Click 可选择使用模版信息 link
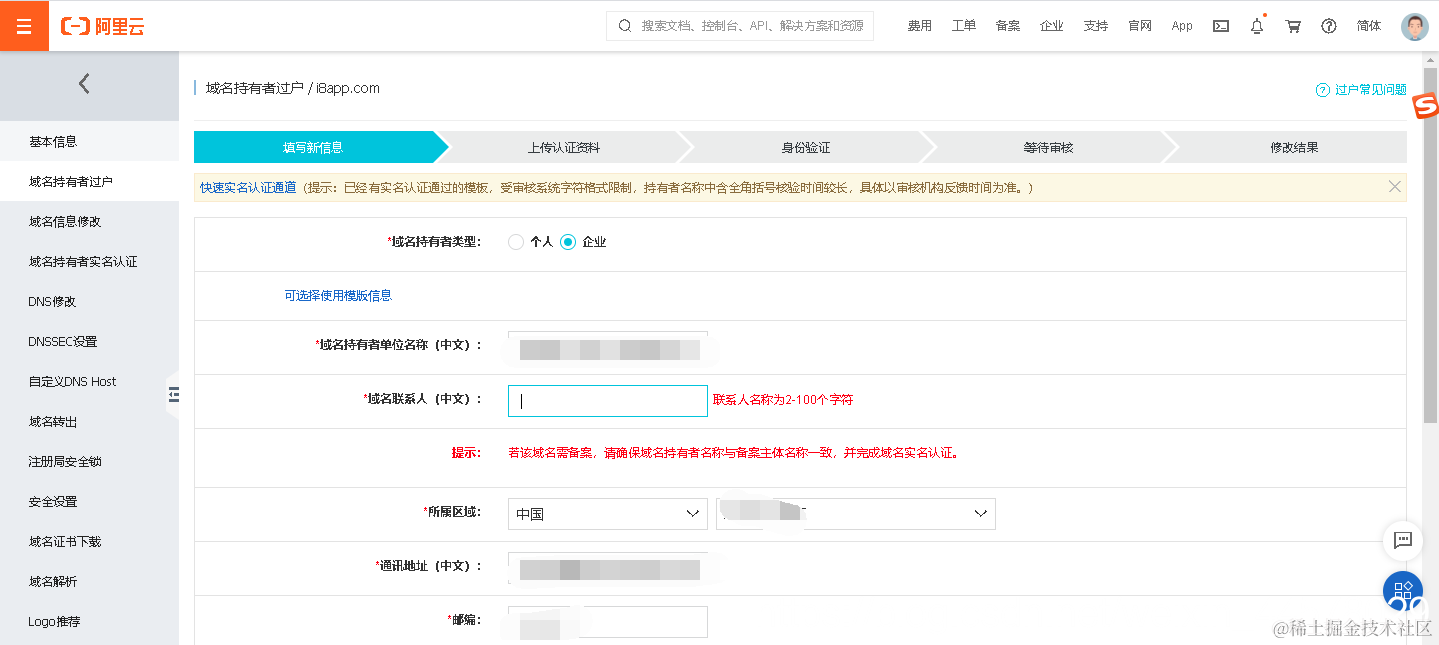 pyautogui.click(x=338, y=295)
